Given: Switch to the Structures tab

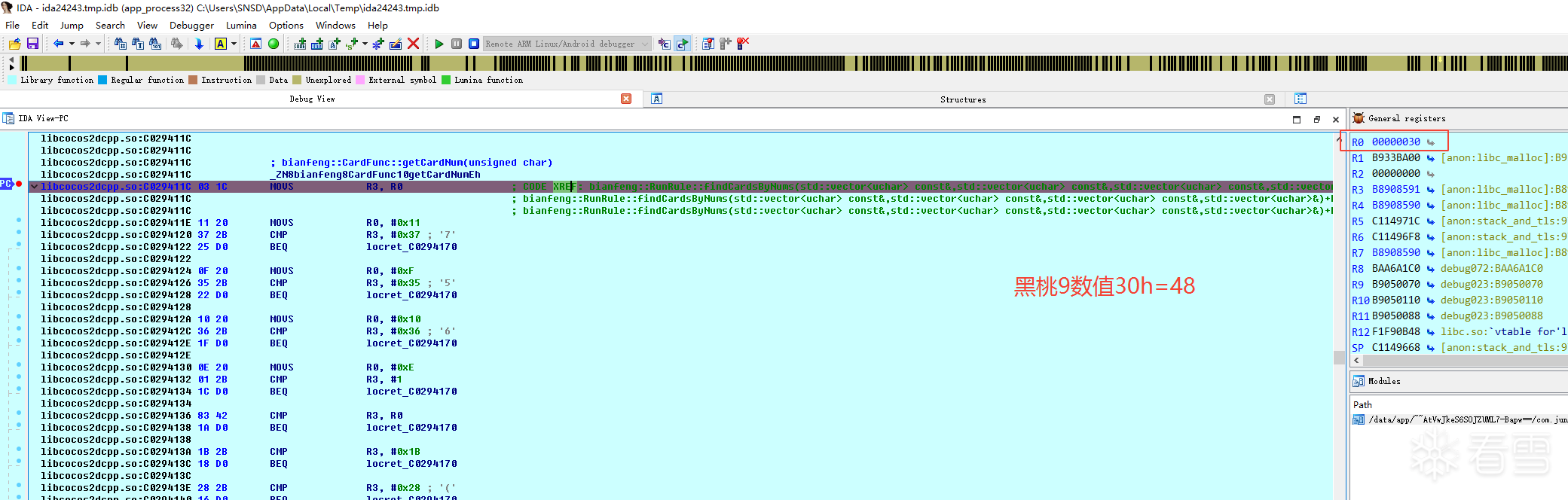Looking at the screenshot, I should [963, 99].
